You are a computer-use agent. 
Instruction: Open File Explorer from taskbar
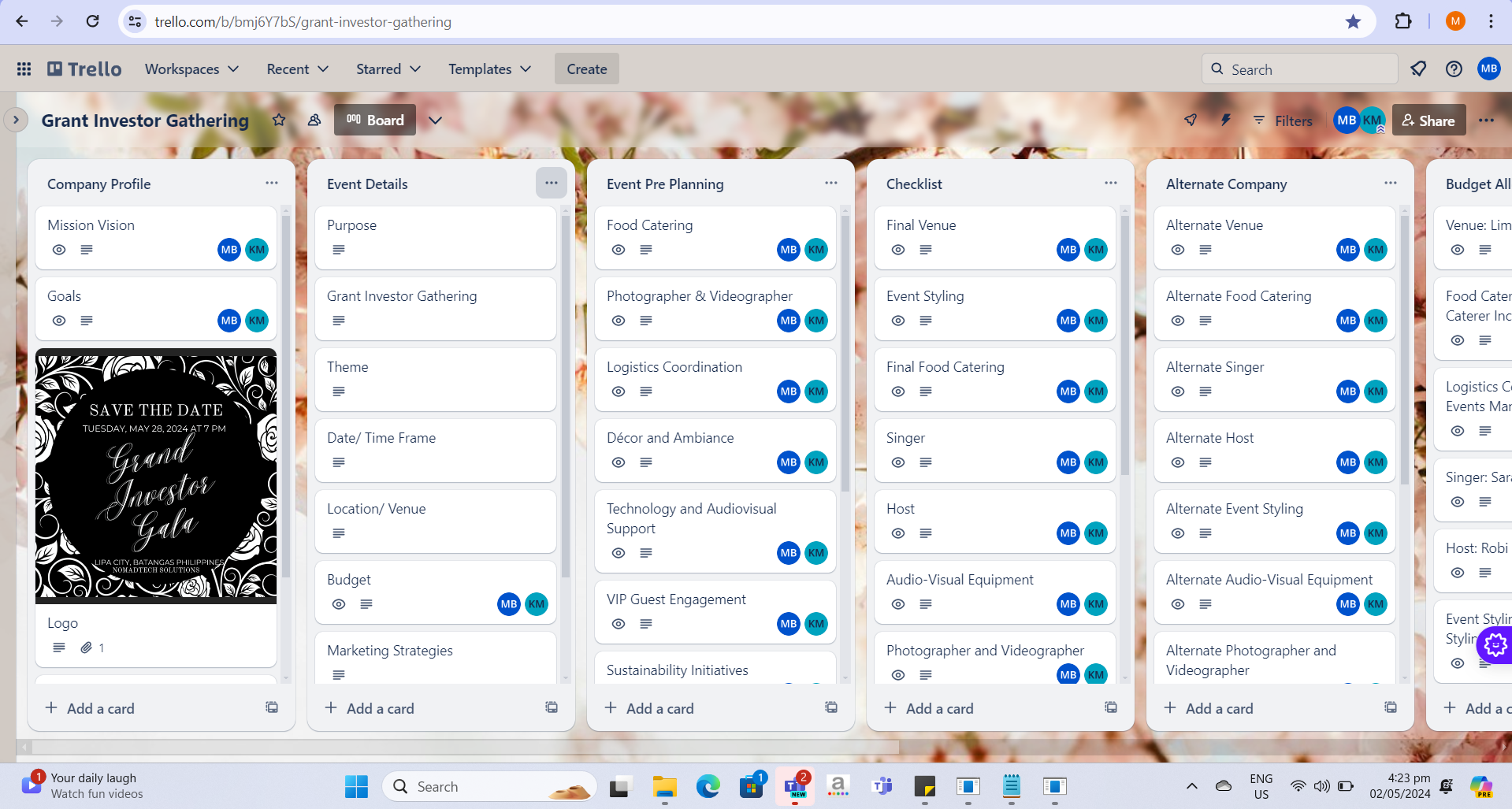pos(664,786)
